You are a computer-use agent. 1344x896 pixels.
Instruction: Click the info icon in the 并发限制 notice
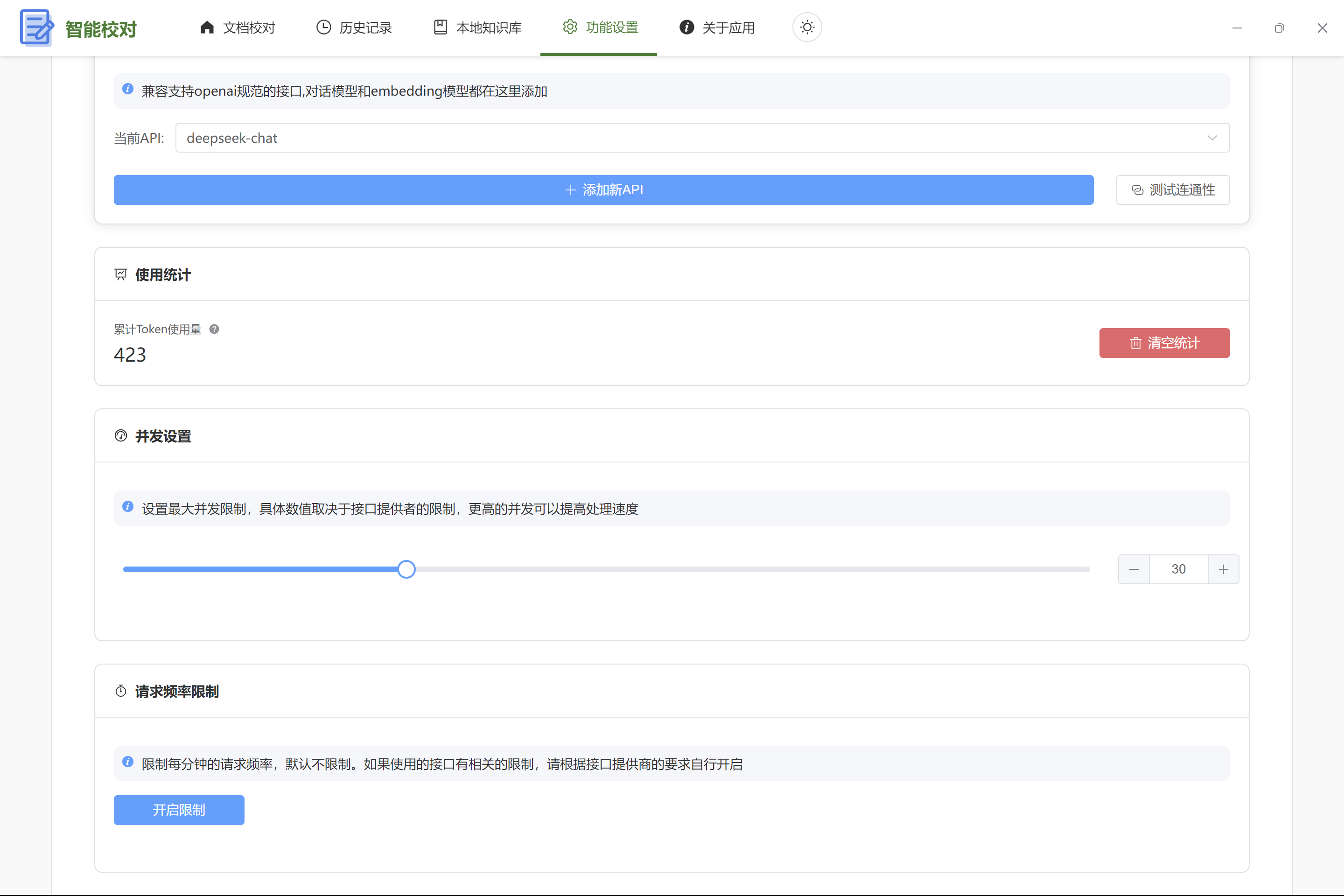(x=128, y=507)
